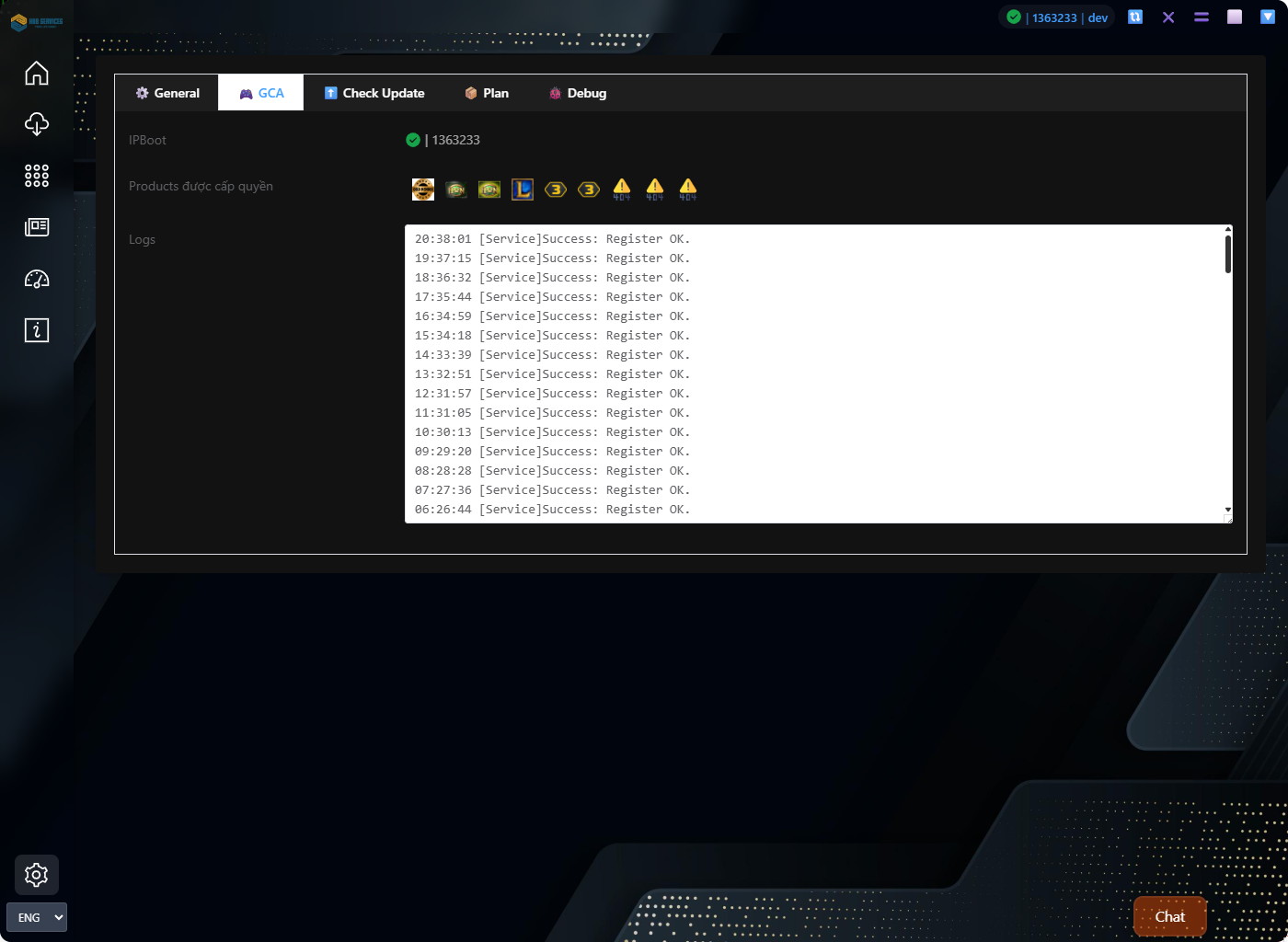The image size is (1288, 942).
Task: Click the League of Legends product icon
Action: [x=523, y=190]
